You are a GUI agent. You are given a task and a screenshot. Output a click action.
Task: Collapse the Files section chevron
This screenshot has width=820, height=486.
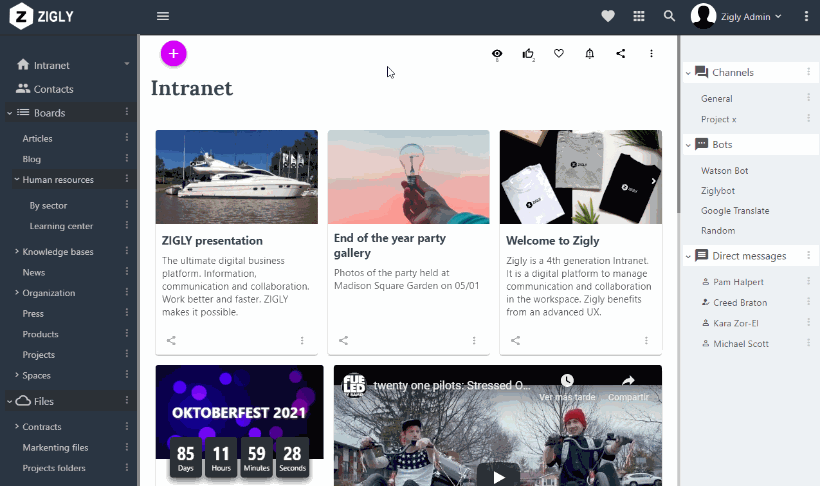click(x=9, y=402)
